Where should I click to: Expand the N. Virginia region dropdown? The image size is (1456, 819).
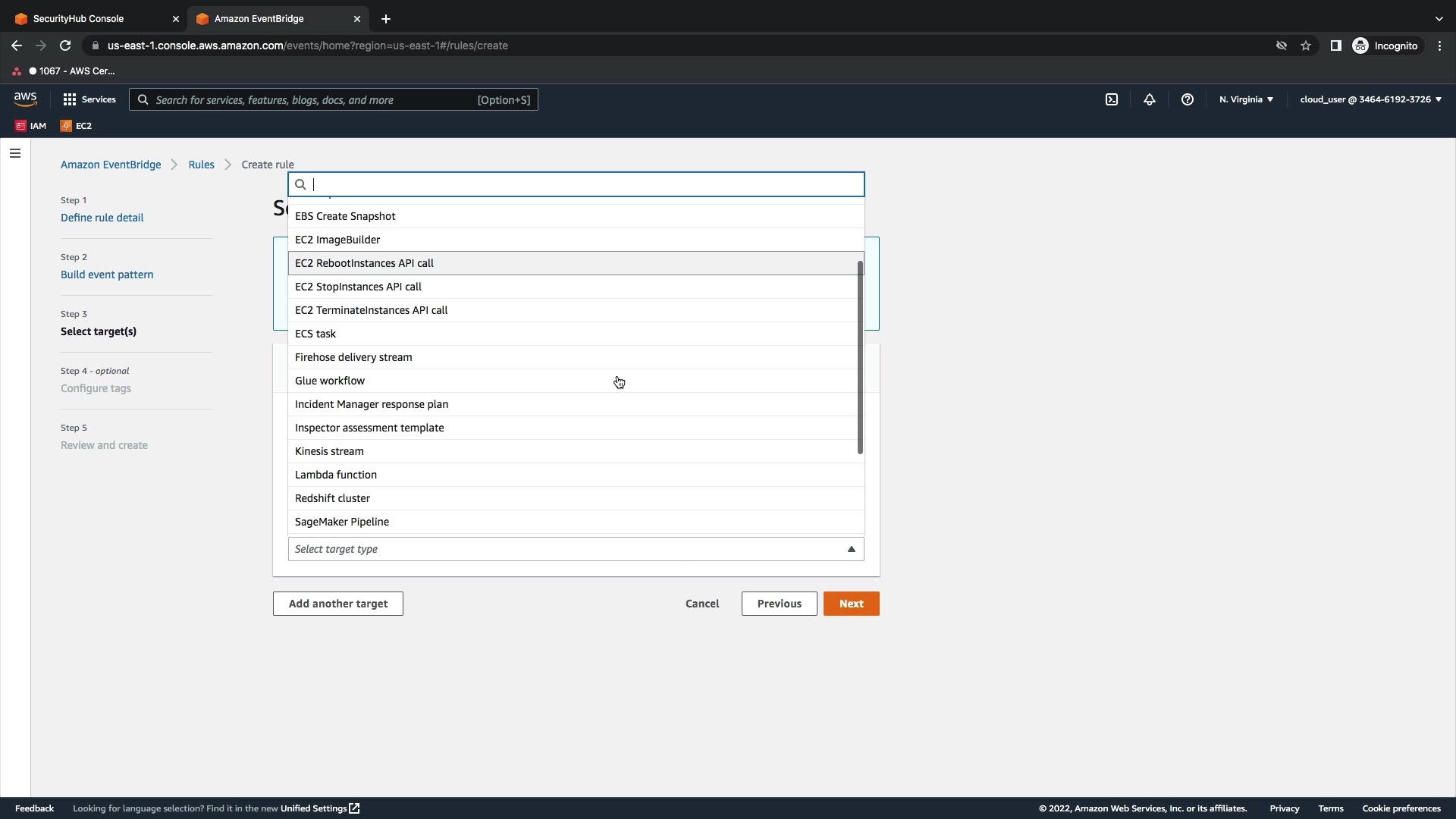[x=1246, y=99]
